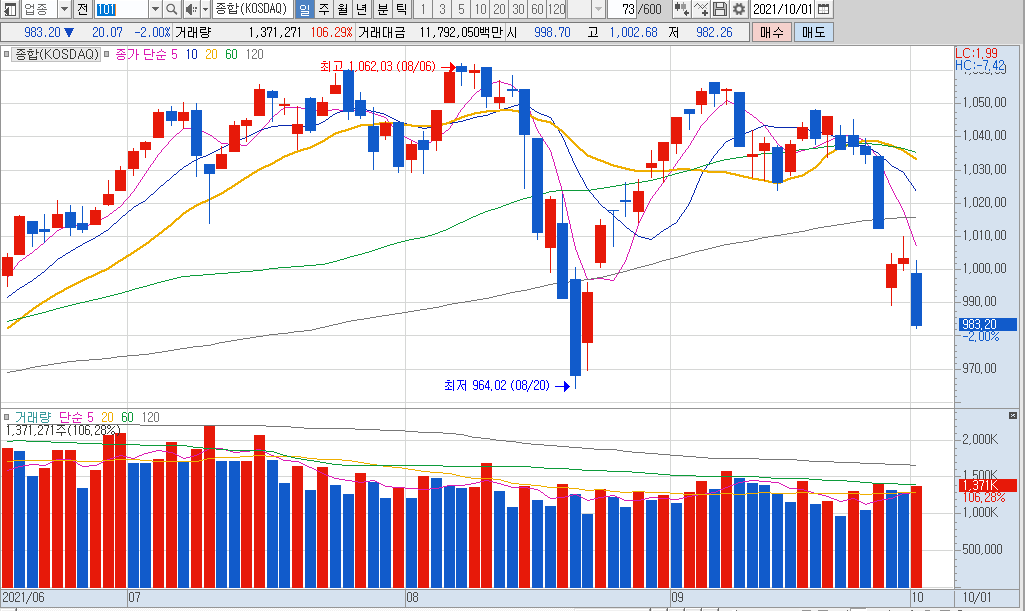Image resolution: width=1025 pixels, height=611 pixels.
Task: Click the small square before 종가 단순 legend
Action: [x=107, y=54]
